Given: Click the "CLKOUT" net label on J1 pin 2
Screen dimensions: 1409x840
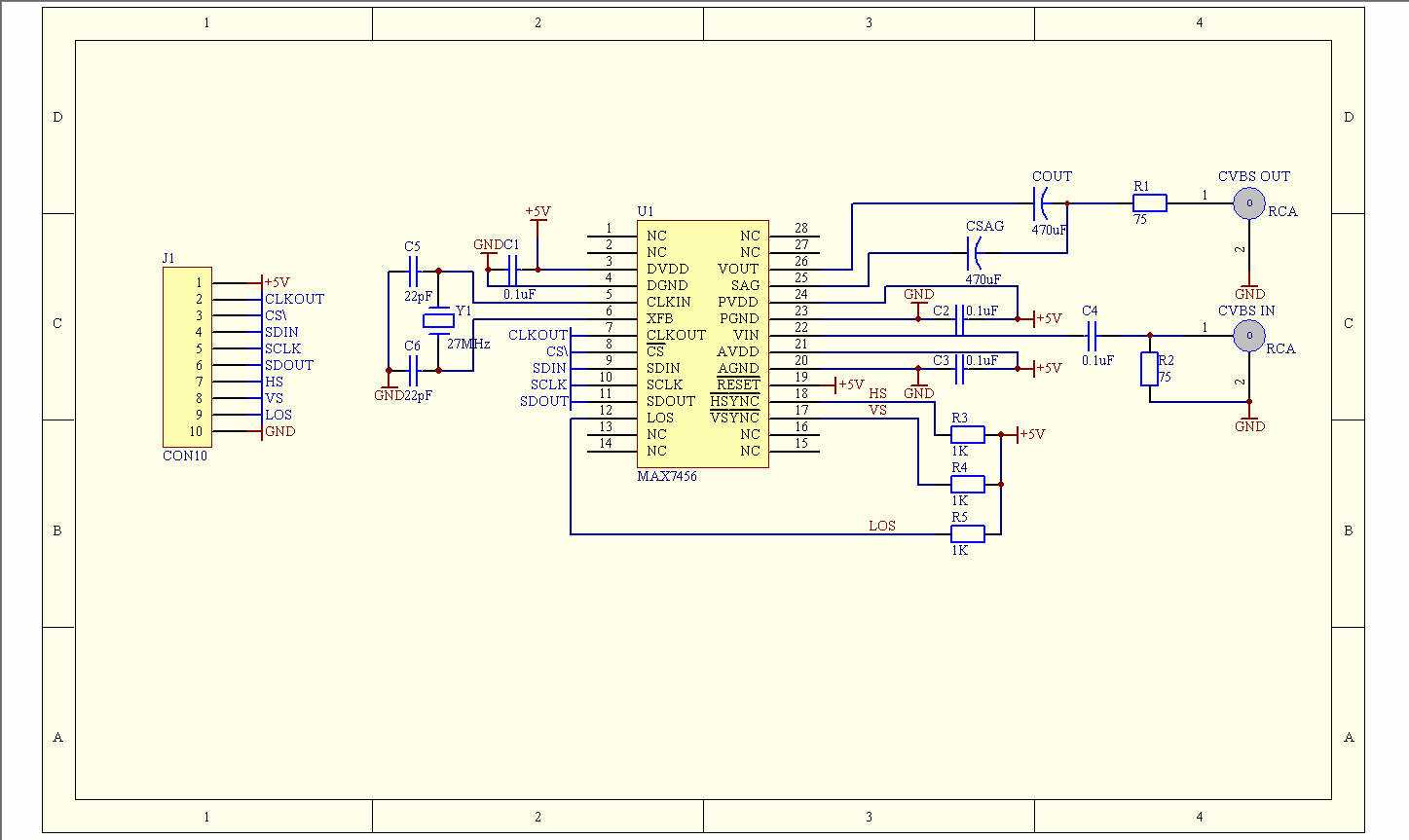Looking at the screenshot, I should (x=294, y=299).
